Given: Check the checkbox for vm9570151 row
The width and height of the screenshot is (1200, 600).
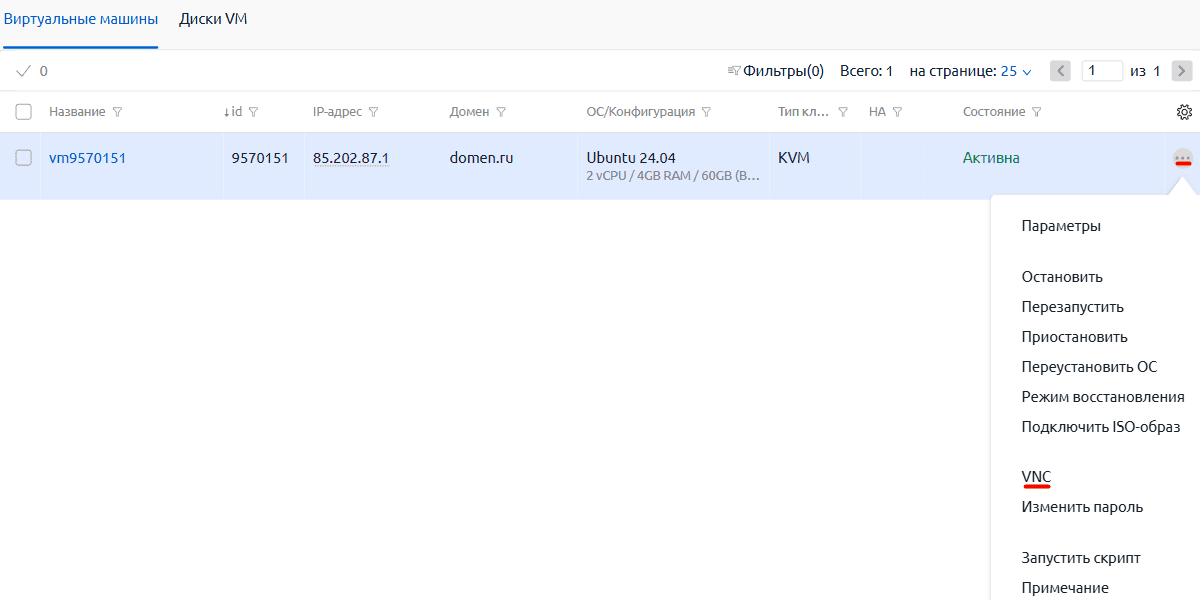Looking at the screenshot, I should point(24,158).
